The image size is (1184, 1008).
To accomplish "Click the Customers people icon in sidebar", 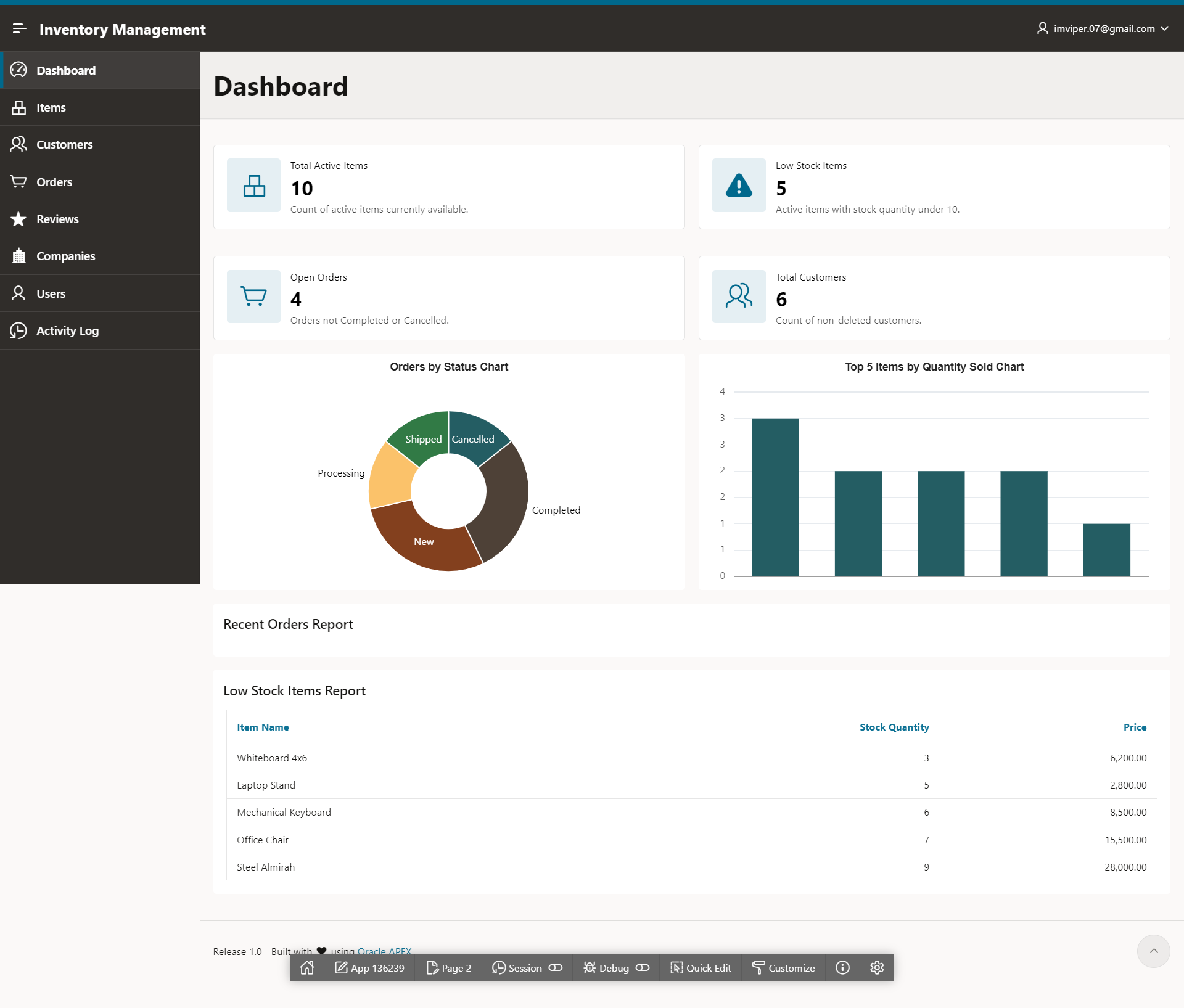I will point(18,144).
